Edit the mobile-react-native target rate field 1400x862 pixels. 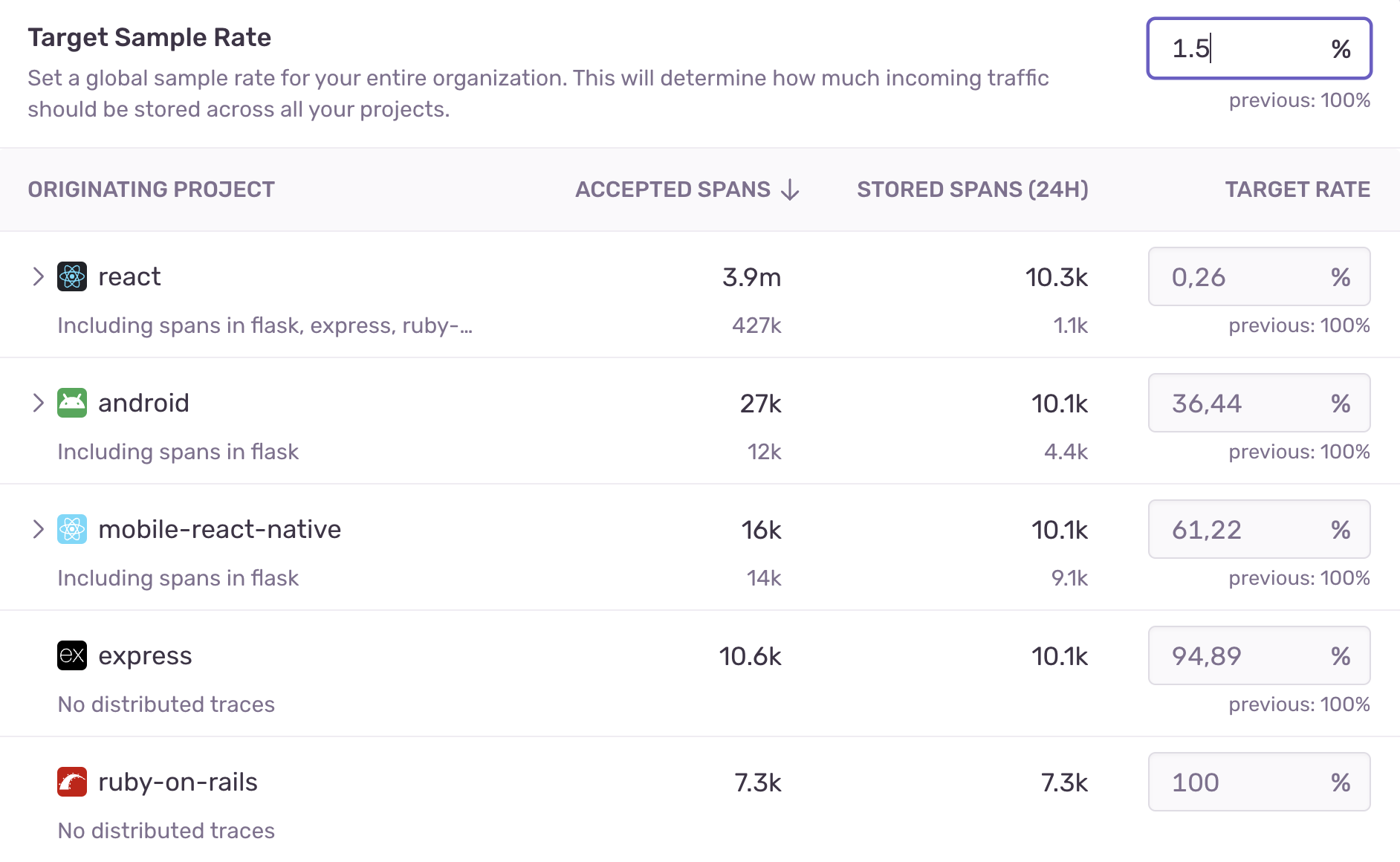[1248, 530]
